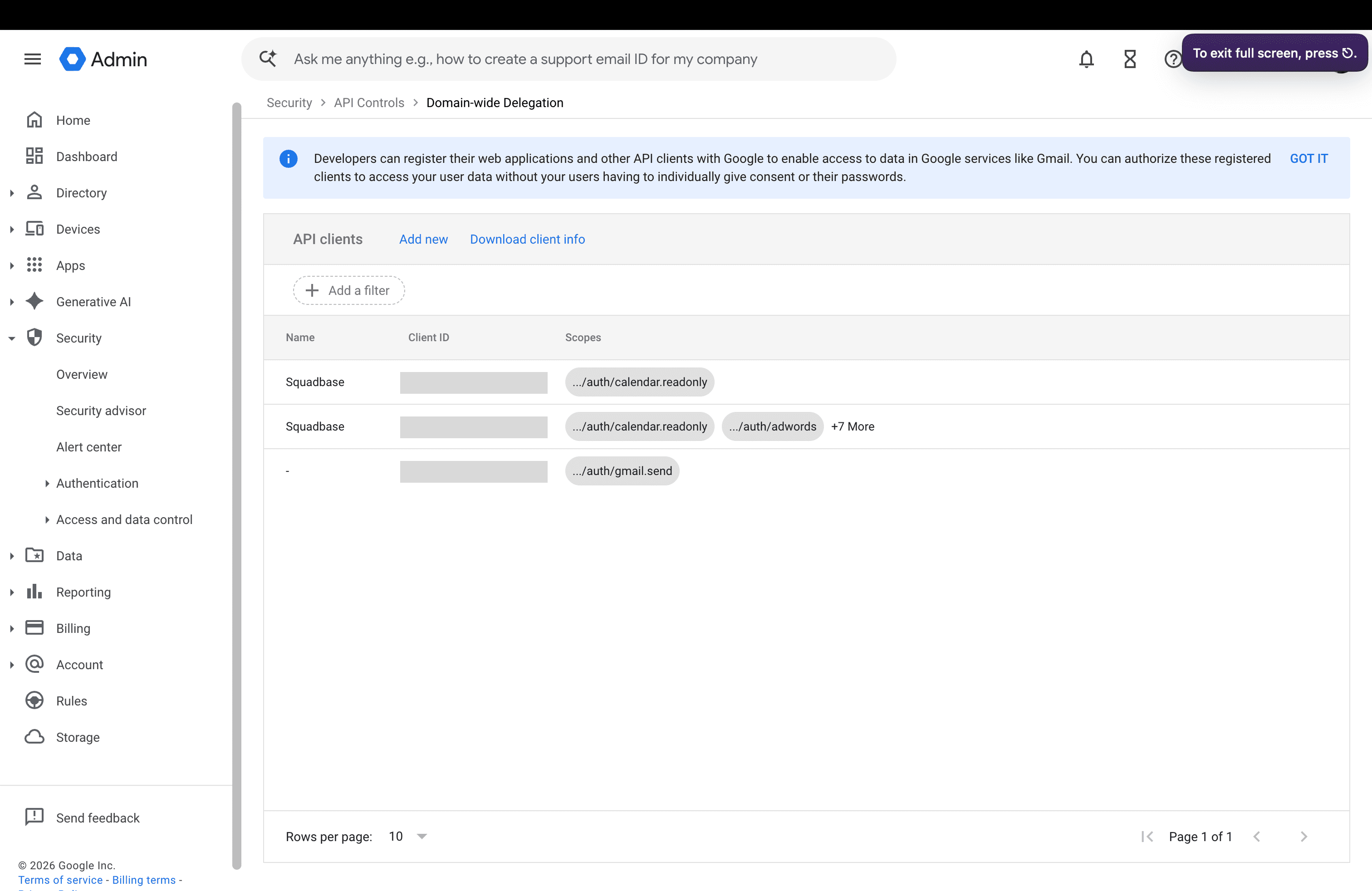
Task: Click Send feedback label
Action: tap(98, 818)
